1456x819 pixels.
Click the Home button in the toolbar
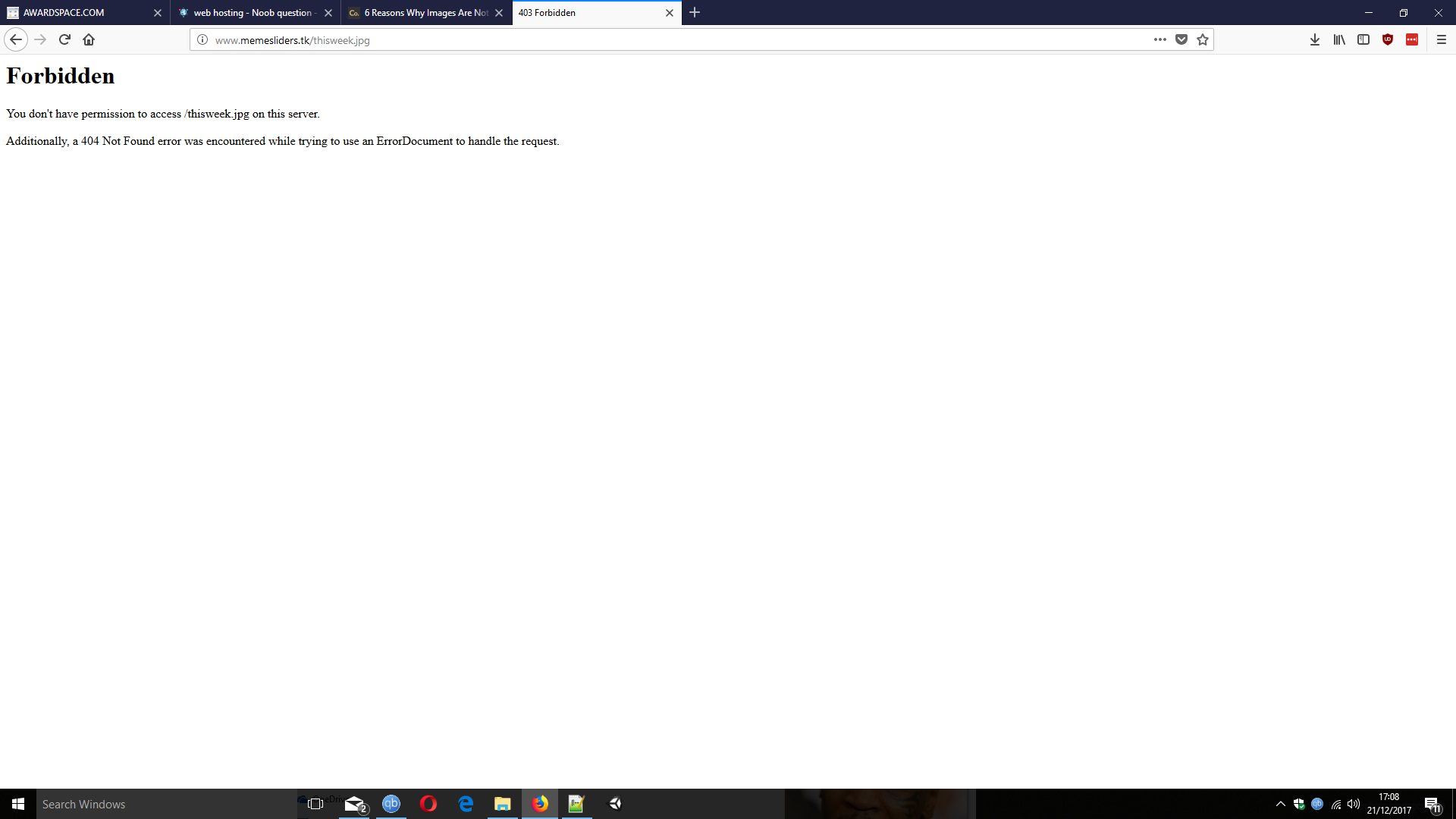(x=88, y=39)
